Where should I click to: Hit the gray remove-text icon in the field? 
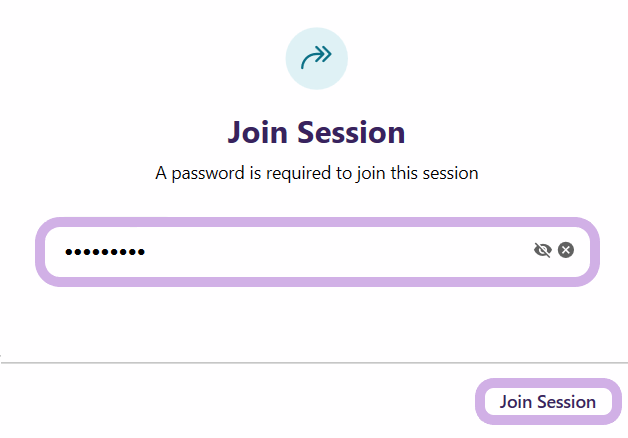click(566, 250)
